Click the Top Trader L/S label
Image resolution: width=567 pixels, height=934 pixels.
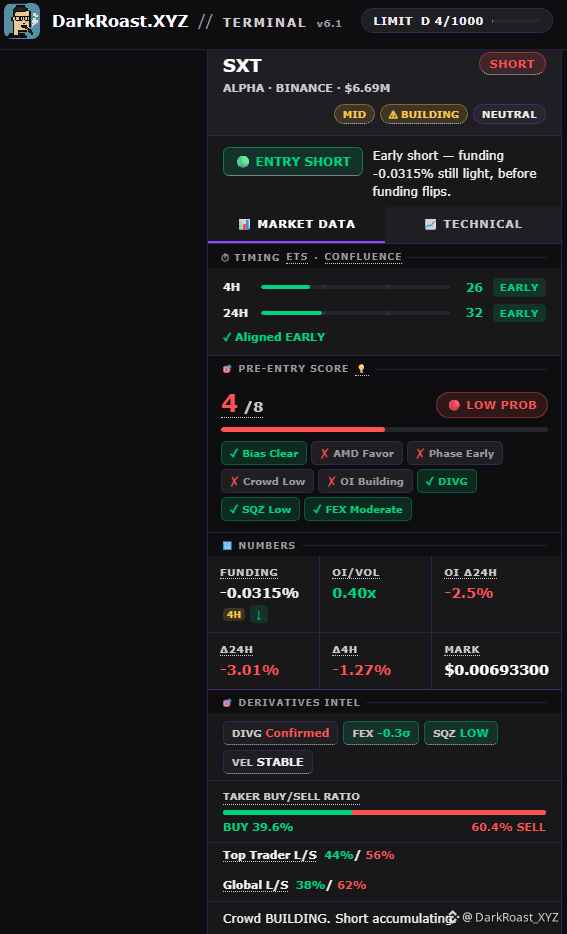coord(270,855)
